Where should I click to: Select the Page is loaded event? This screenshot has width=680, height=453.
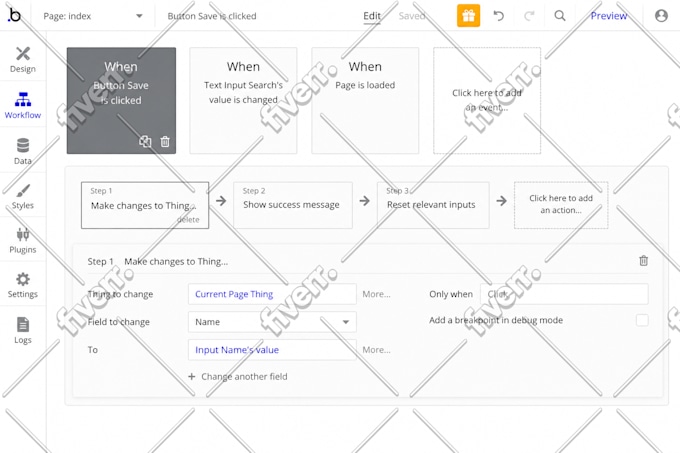click(365, 101)
